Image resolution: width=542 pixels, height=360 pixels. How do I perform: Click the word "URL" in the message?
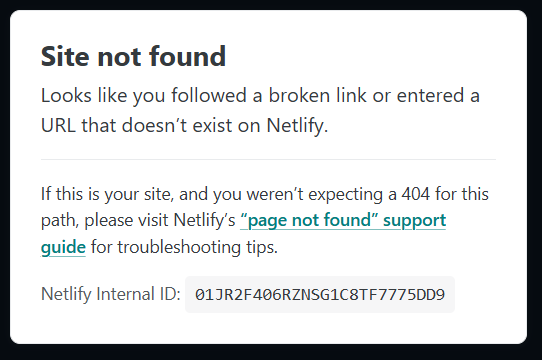click(58, 125)
